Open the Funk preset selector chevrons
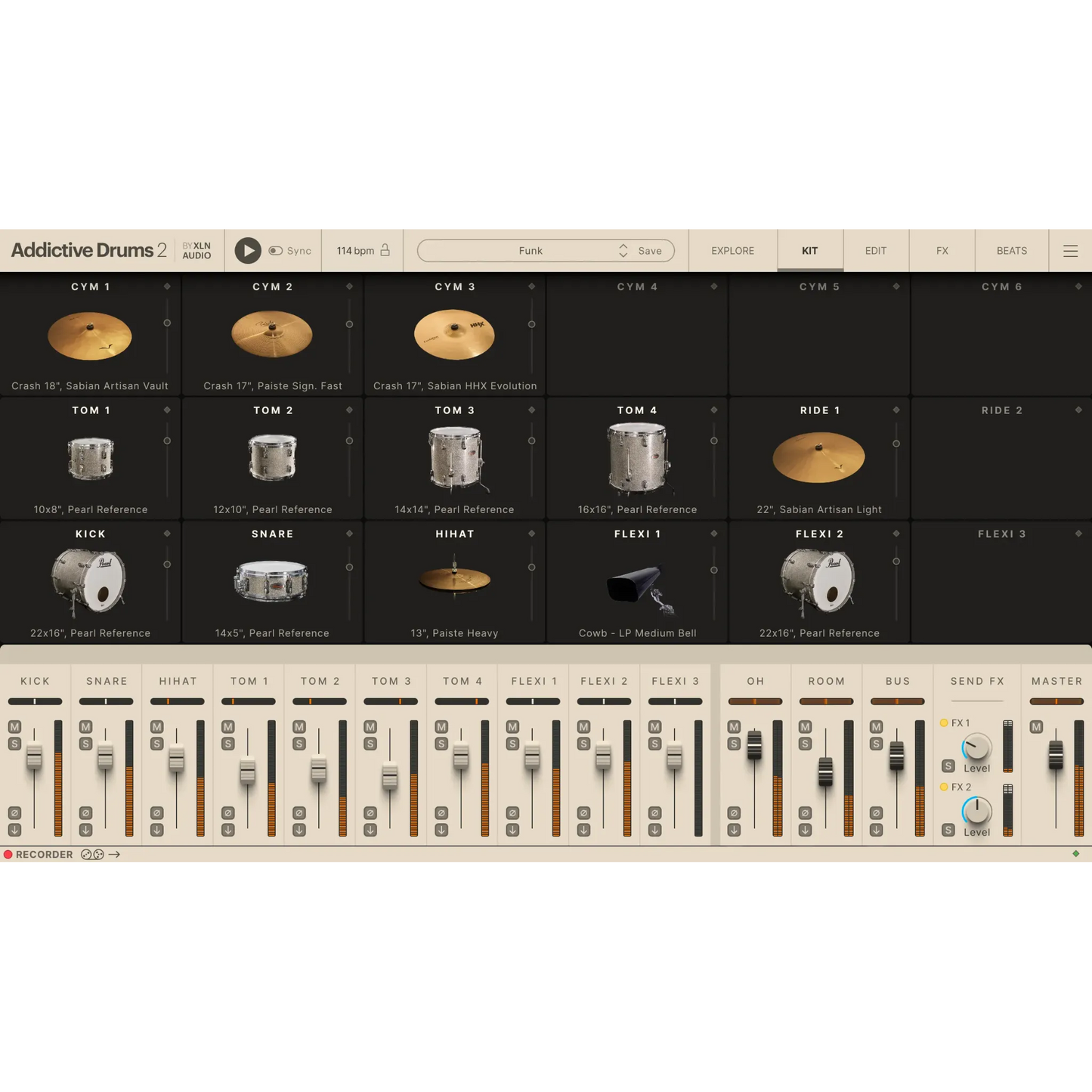The height and width of the screenshot is (1092, 1092). click(623, 250)
